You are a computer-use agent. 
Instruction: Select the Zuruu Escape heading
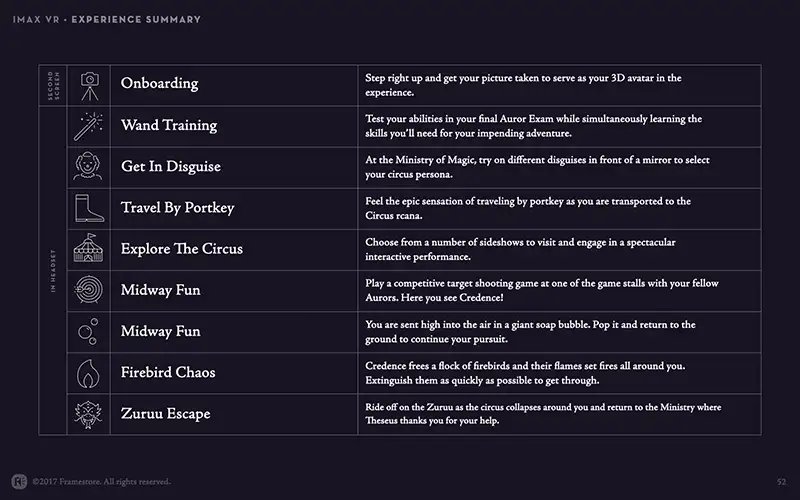tap(165, 413)
